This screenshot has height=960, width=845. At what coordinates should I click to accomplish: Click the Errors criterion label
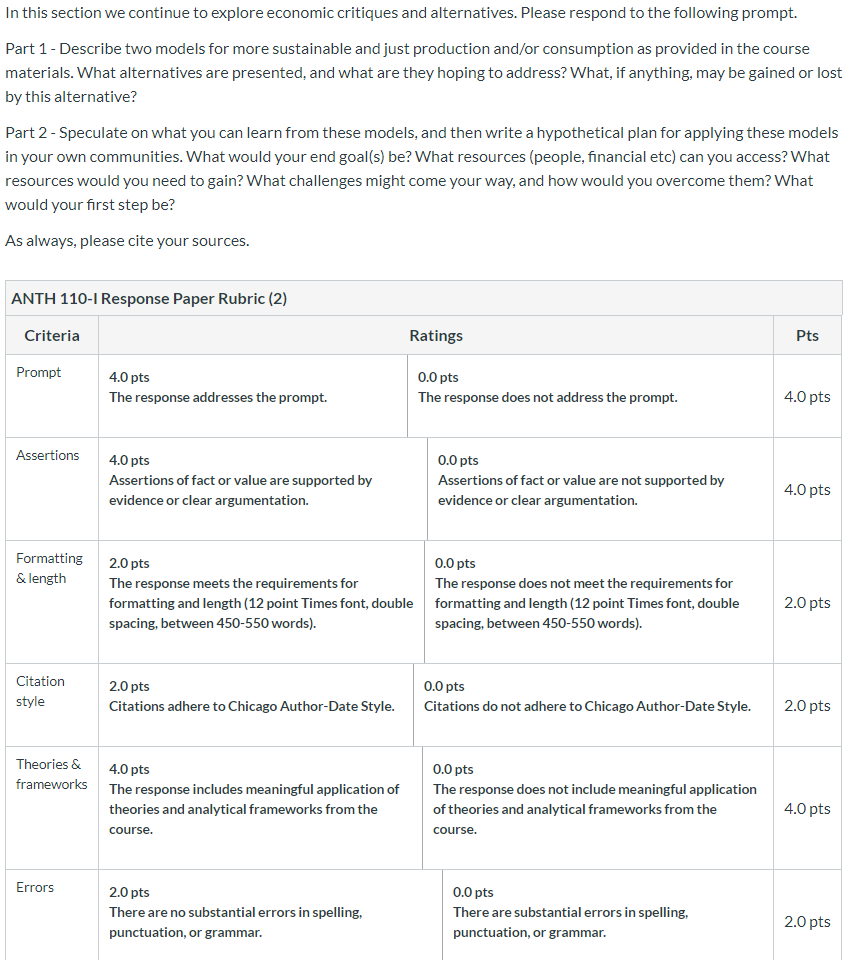click(x=35, y=887)
